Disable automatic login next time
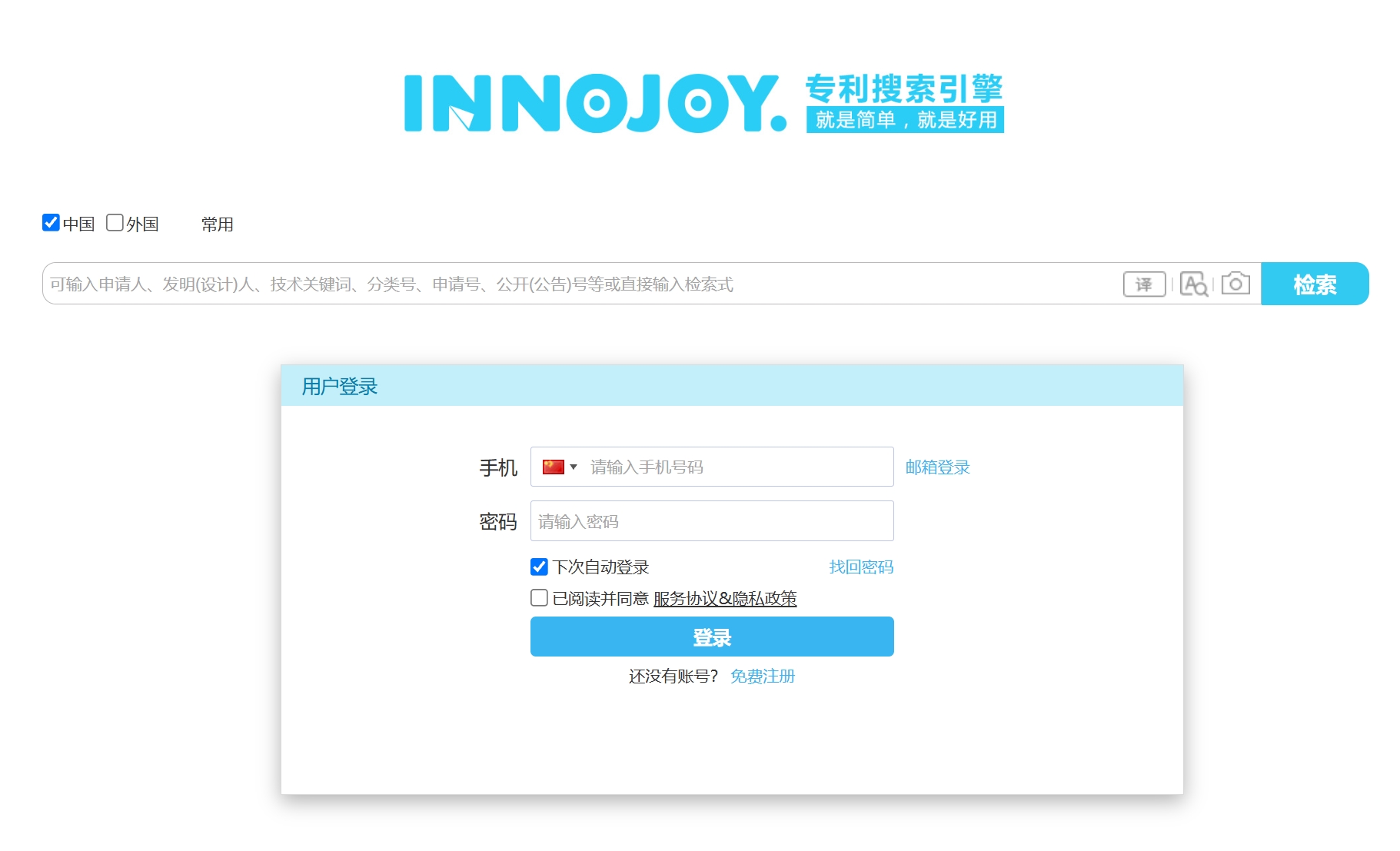1400x851 pixels. (x=539, y=567)
